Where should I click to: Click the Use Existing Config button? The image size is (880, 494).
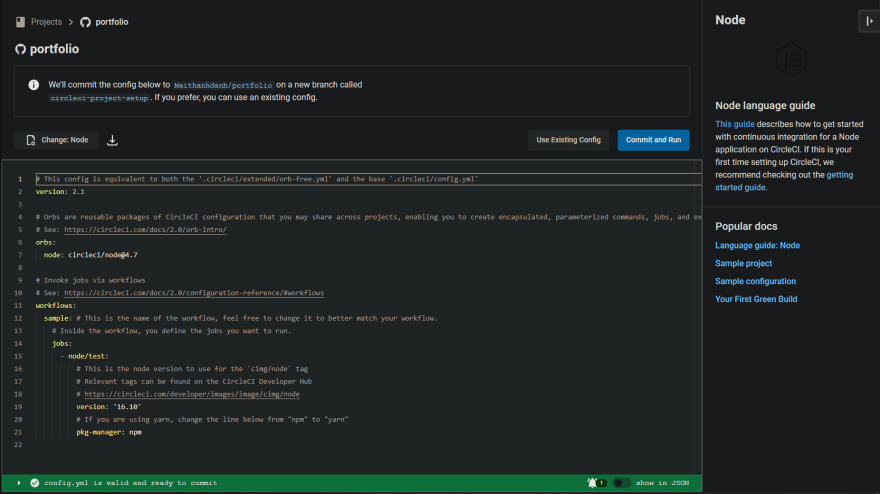click(x=569, y=140)
